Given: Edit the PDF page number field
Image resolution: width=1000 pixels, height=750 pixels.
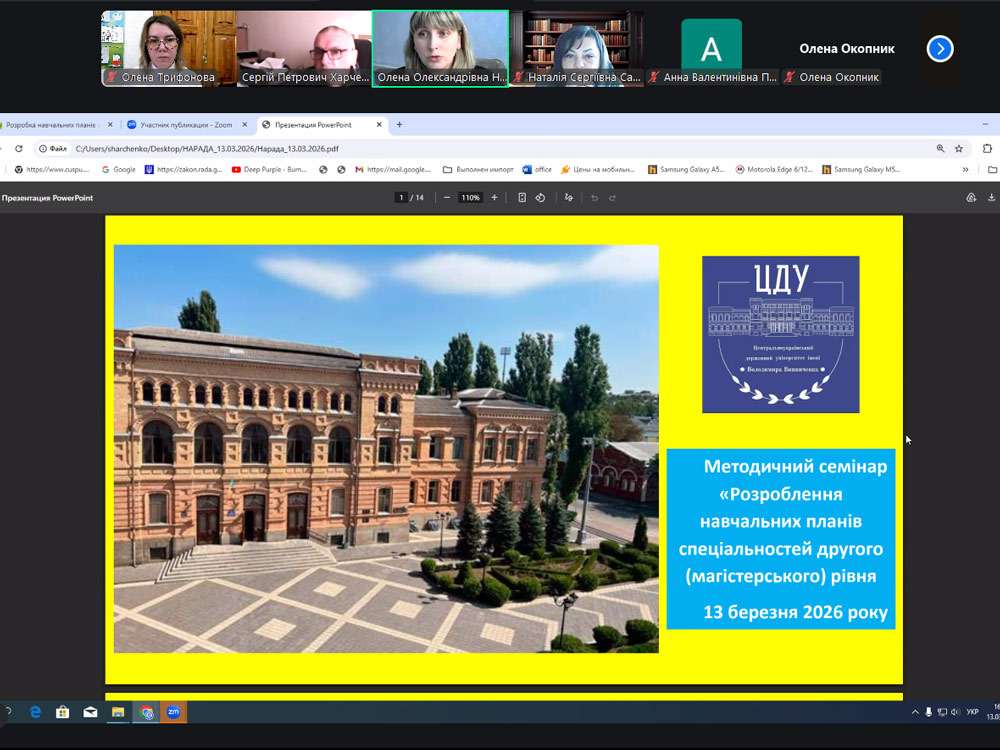Looking at the screenshot, I should [401, 198].
